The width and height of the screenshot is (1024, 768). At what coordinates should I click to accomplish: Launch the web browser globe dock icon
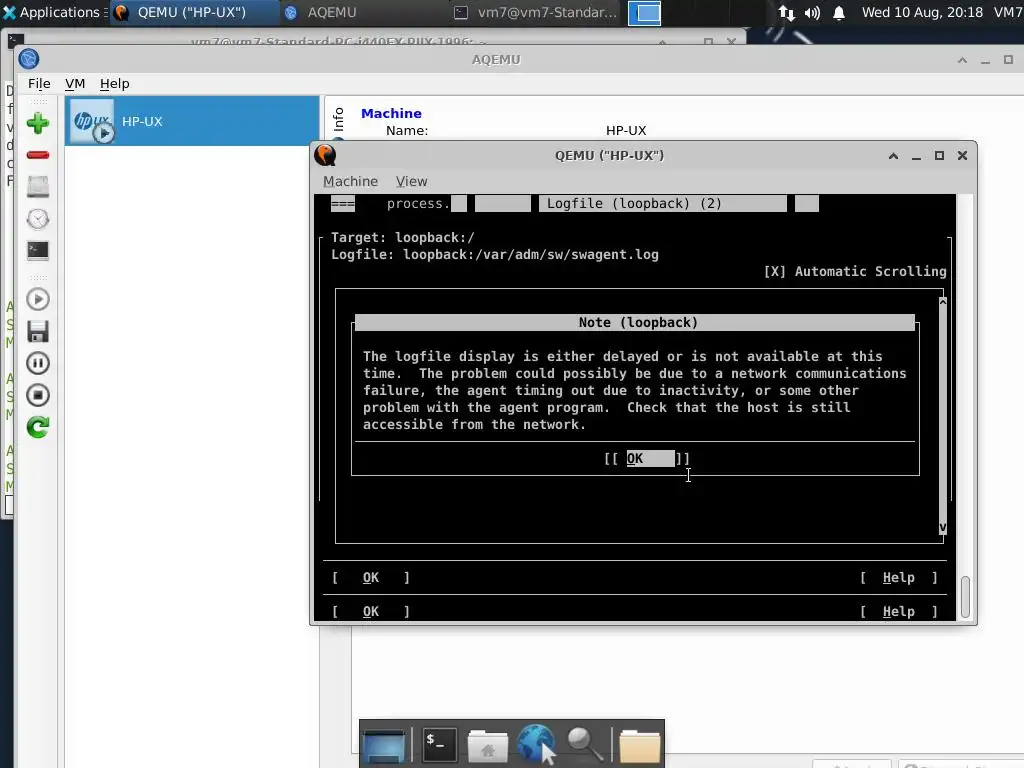point(536,744)
